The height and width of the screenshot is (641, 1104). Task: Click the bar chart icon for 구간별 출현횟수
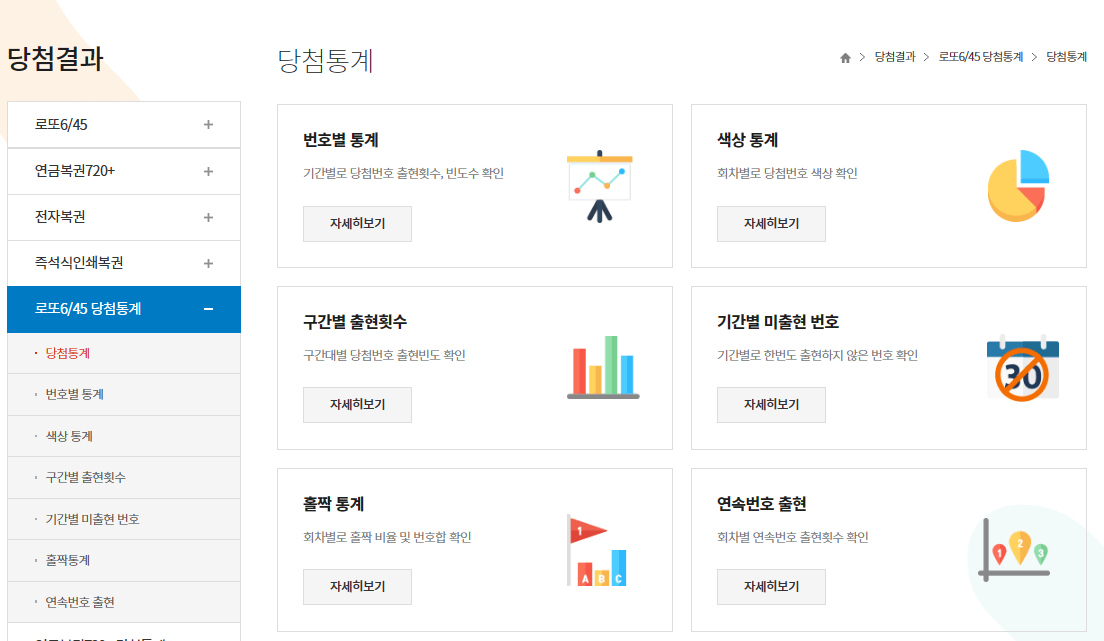pos(603,367)
